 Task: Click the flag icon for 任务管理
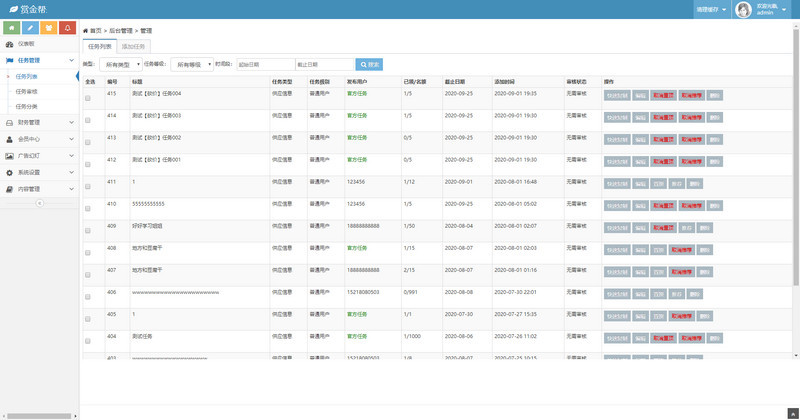click(9, 60)
